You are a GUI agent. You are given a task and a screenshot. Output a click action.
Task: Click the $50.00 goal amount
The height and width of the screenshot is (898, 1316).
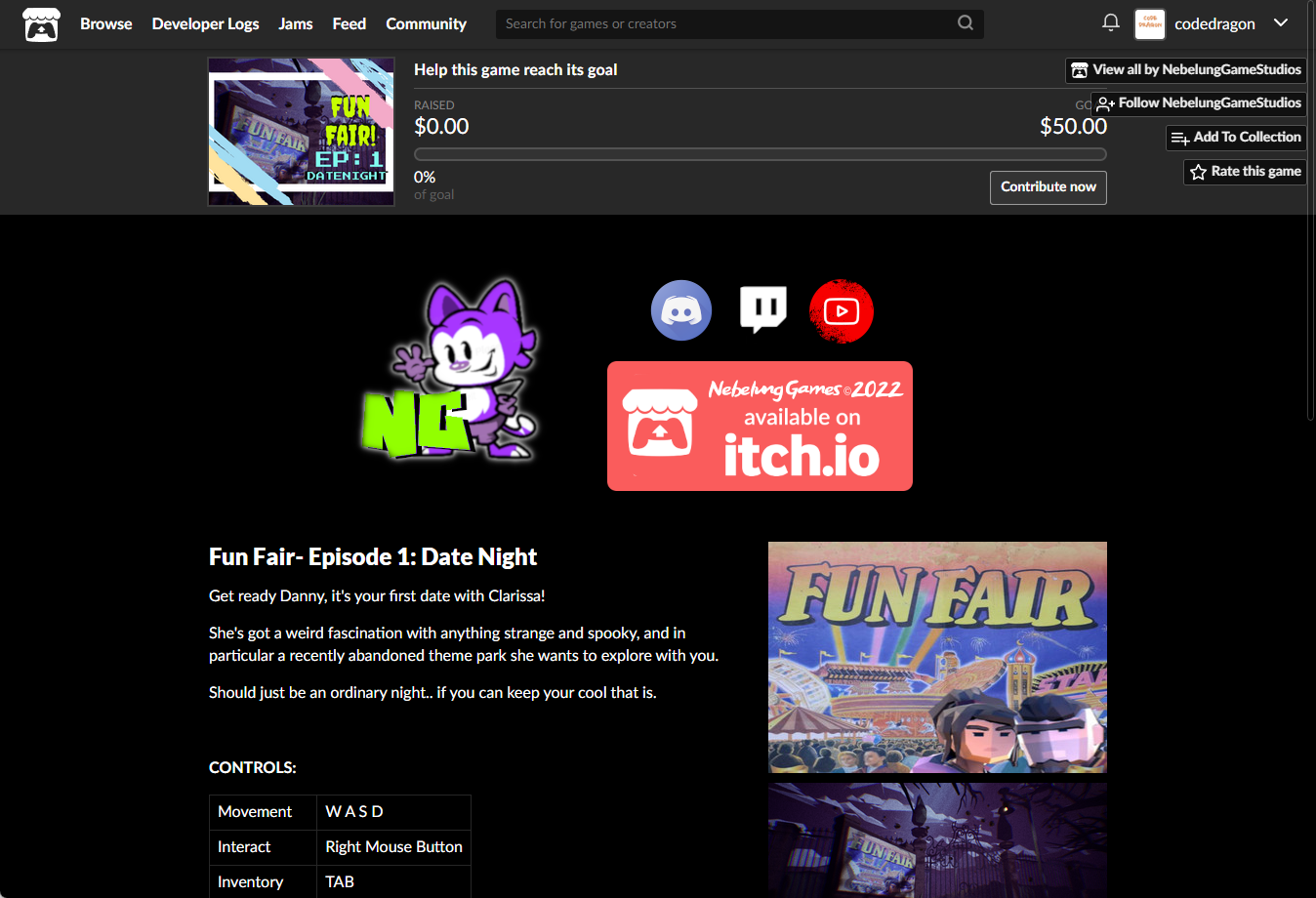1073,127
